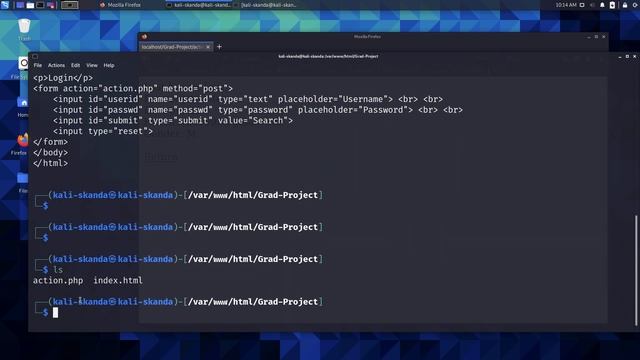Open the terminal Edit menu
The height and width of the screenshot is (360, 640).
(76, 65)
